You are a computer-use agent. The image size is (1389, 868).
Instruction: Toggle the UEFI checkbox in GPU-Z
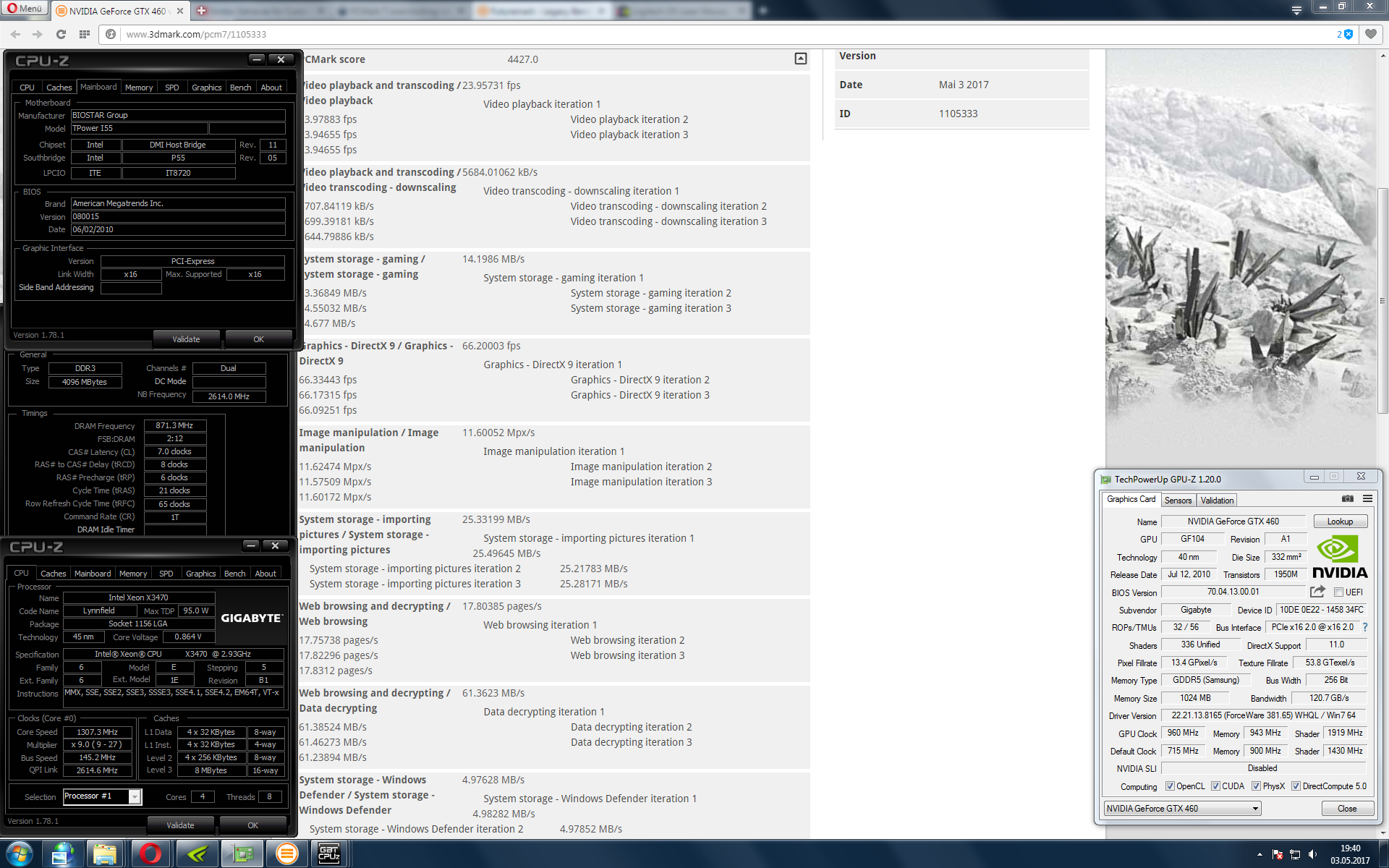click(x=1338, y=592)
